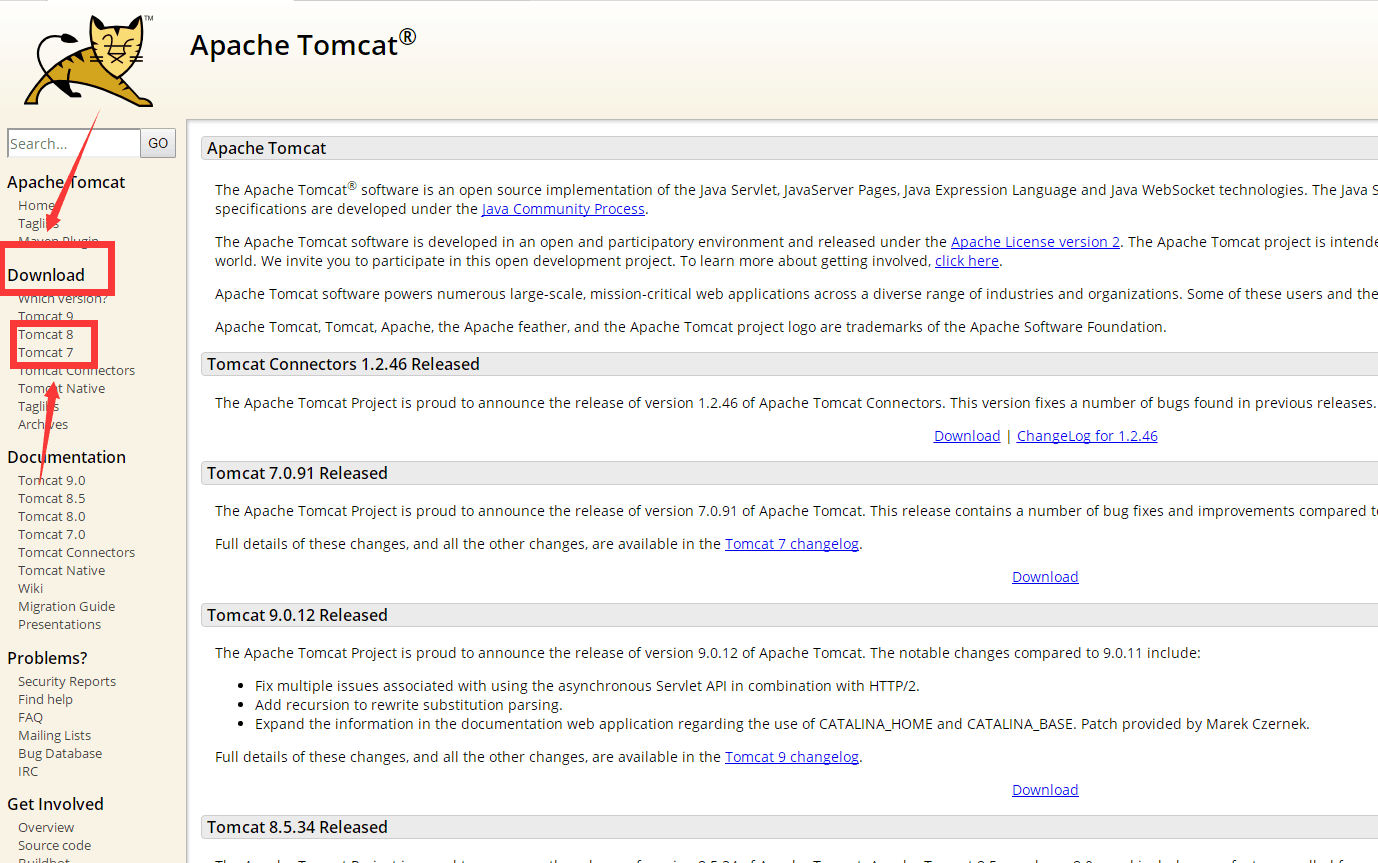The width and height of the screenshot is (1378, 863).
Task: Open Overview under Get Involved
Action: (46, 827)
